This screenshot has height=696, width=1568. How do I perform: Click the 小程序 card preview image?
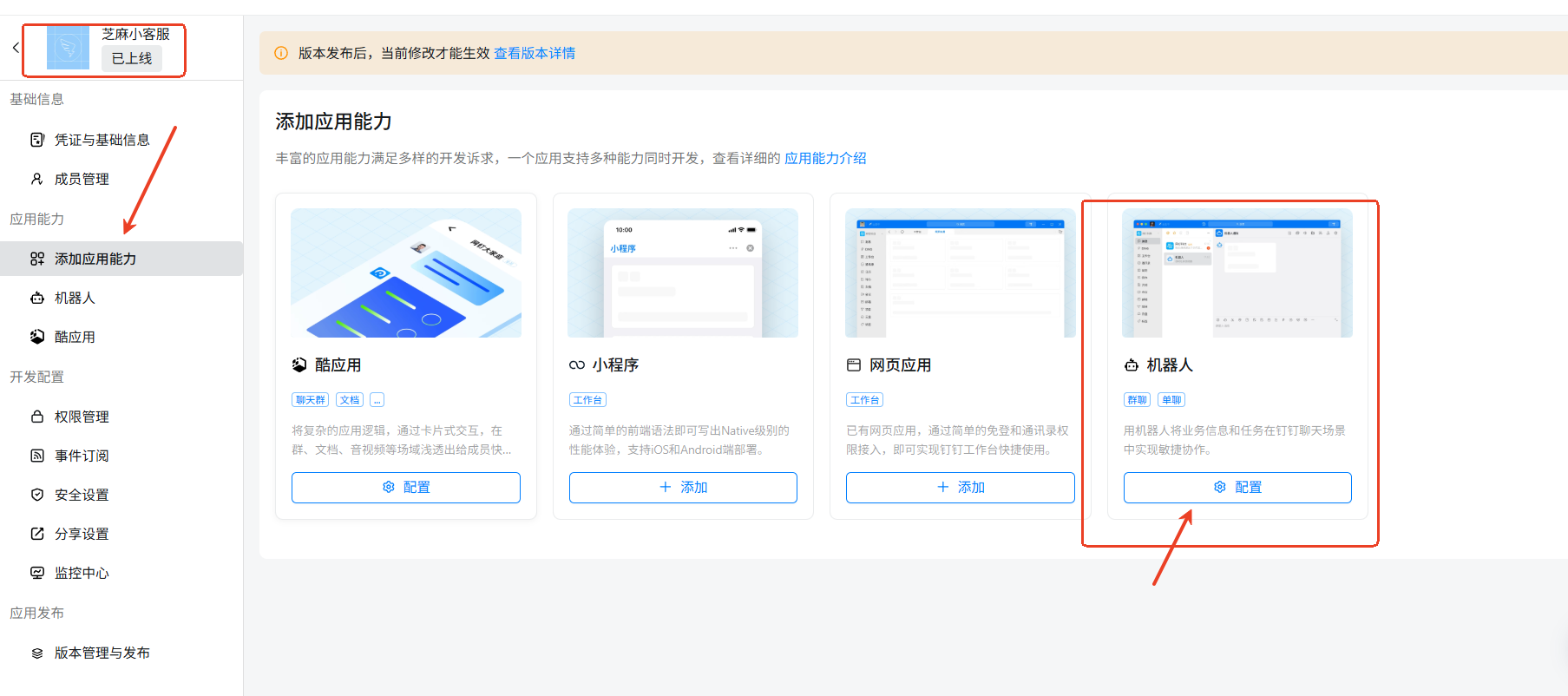683,272
